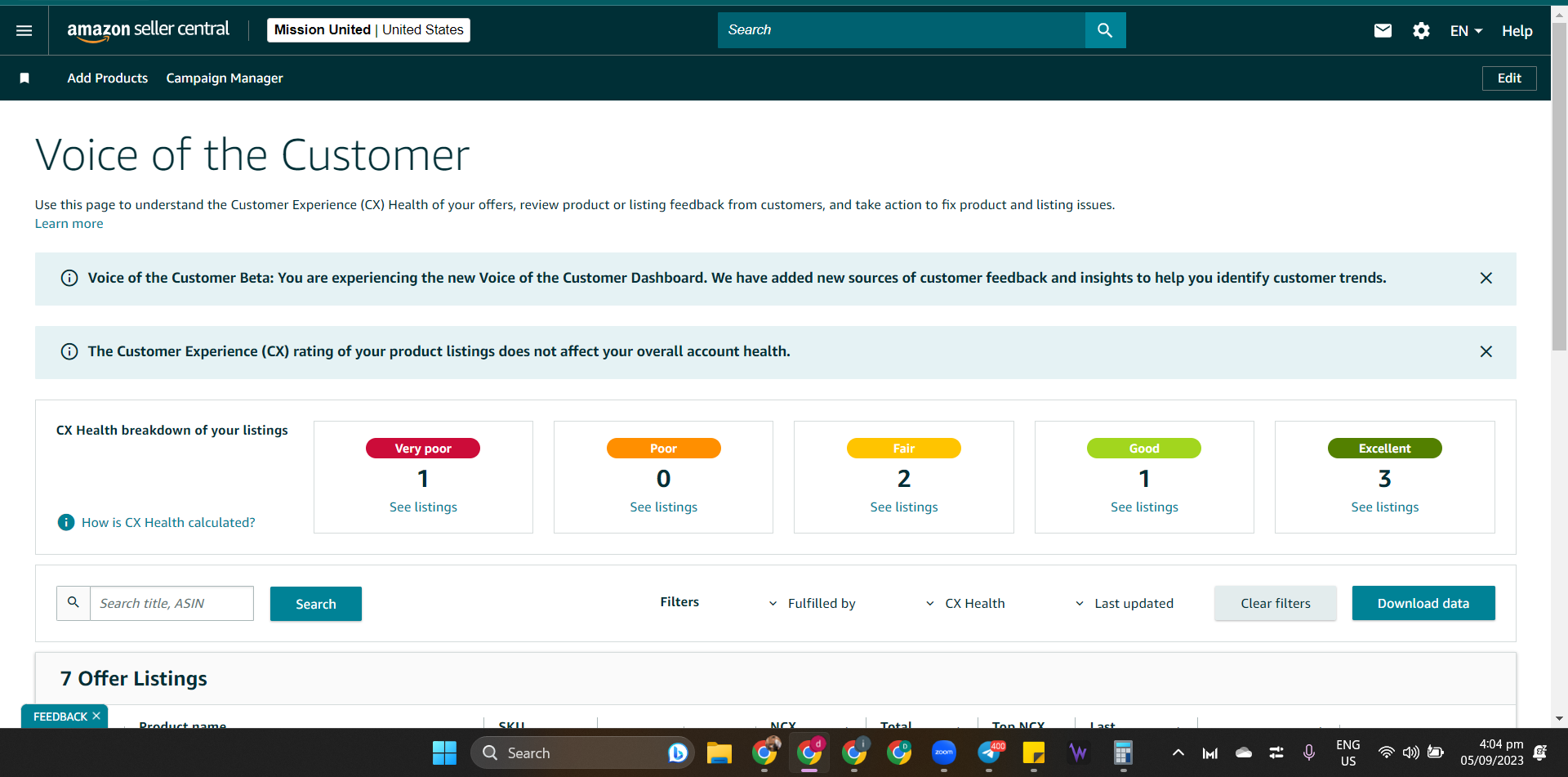Click the Download data button

[x=1423, y=603]
